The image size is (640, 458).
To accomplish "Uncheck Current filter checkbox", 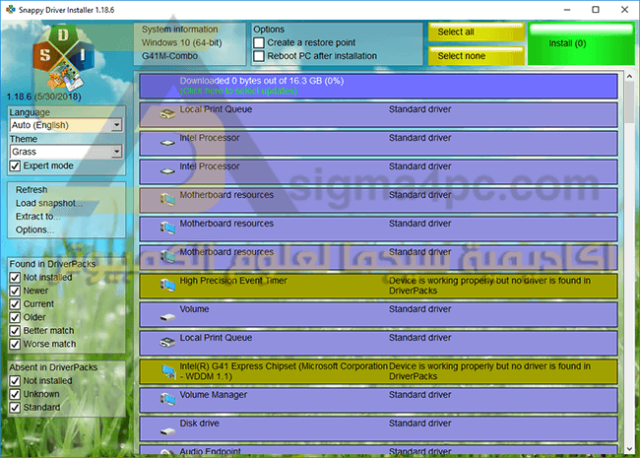I will click(15, 304).
